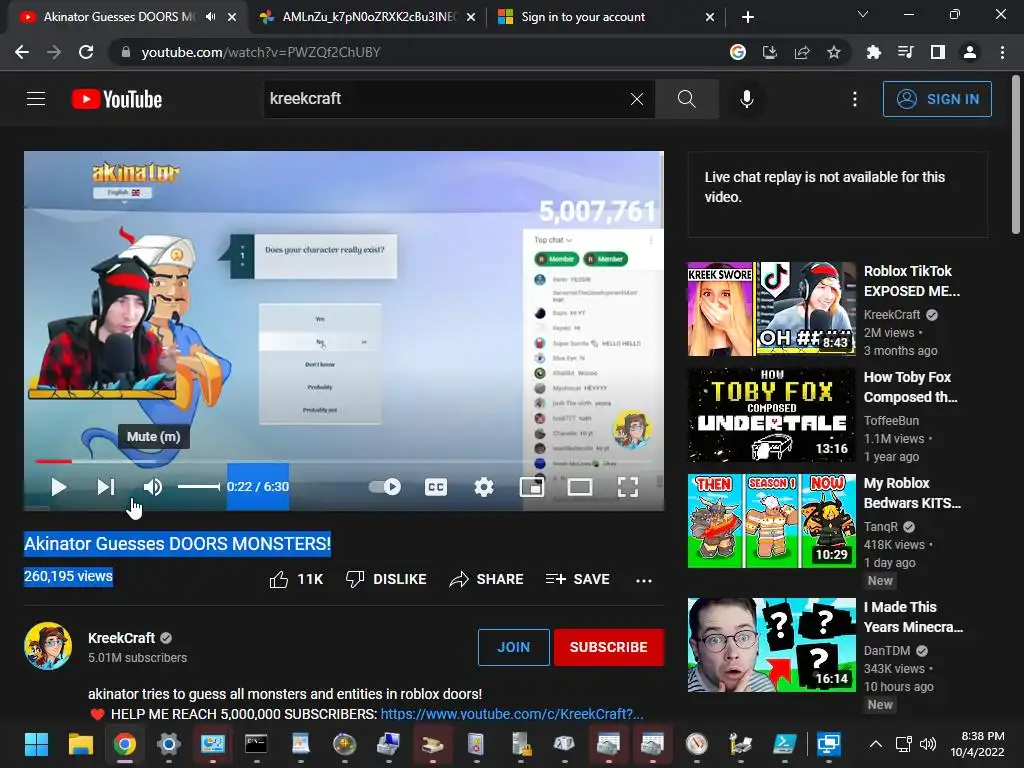Switch to Sign in to your account tab
This screenshot has height=768, width=1024.
coord(583,17)
